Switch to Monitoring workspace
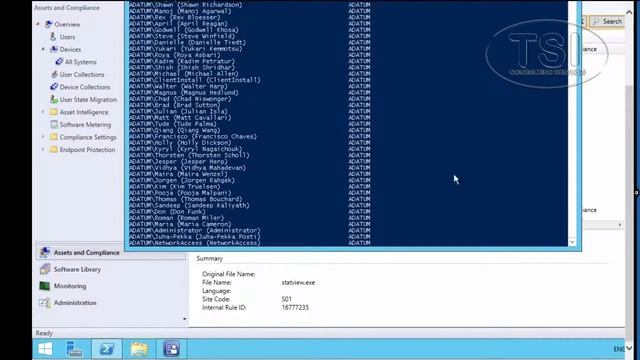Screen dimensions: 640x360 point(70,286)
